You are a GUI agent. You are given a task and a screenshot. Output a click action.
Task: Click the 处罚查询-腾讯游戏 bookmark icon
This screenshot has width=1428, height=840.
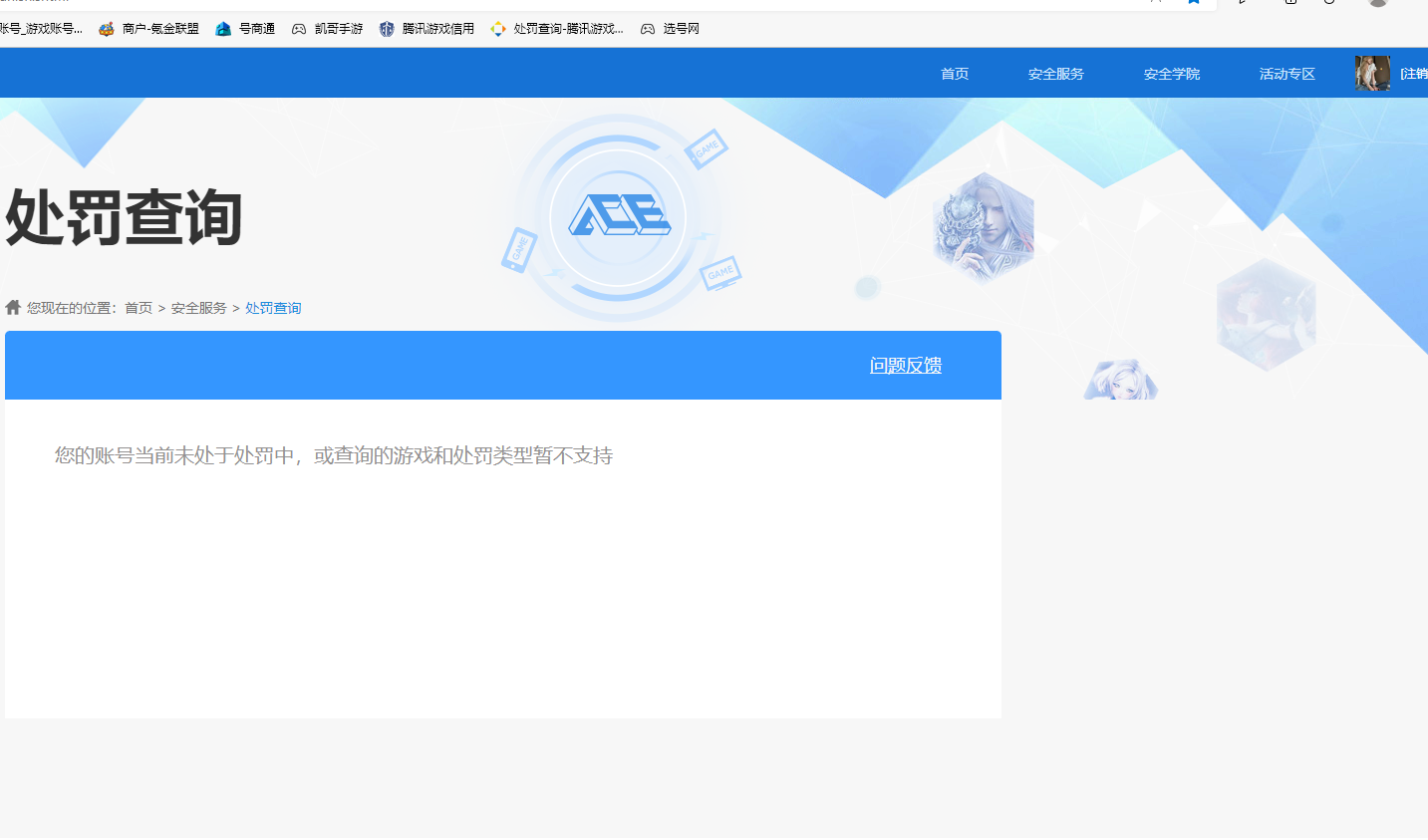tap(497, 28)
